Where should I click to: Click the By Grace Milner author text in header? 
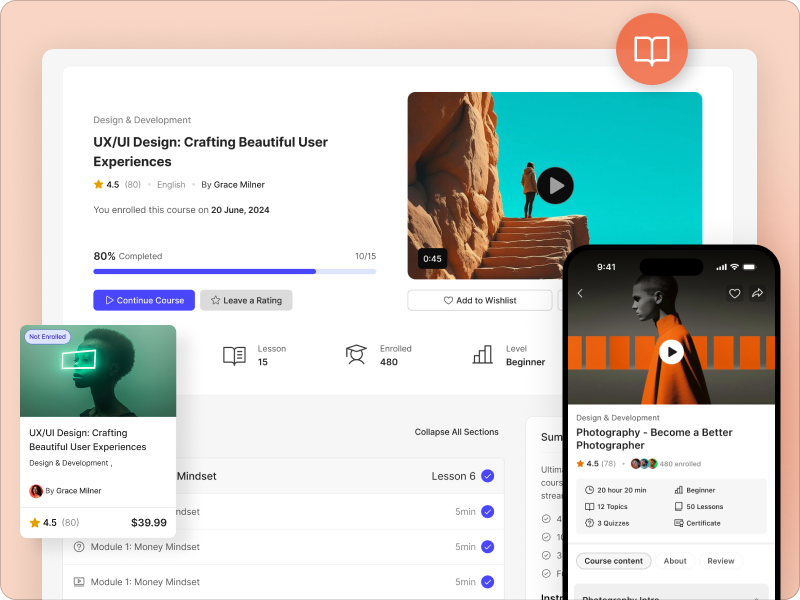coord(233,185)
